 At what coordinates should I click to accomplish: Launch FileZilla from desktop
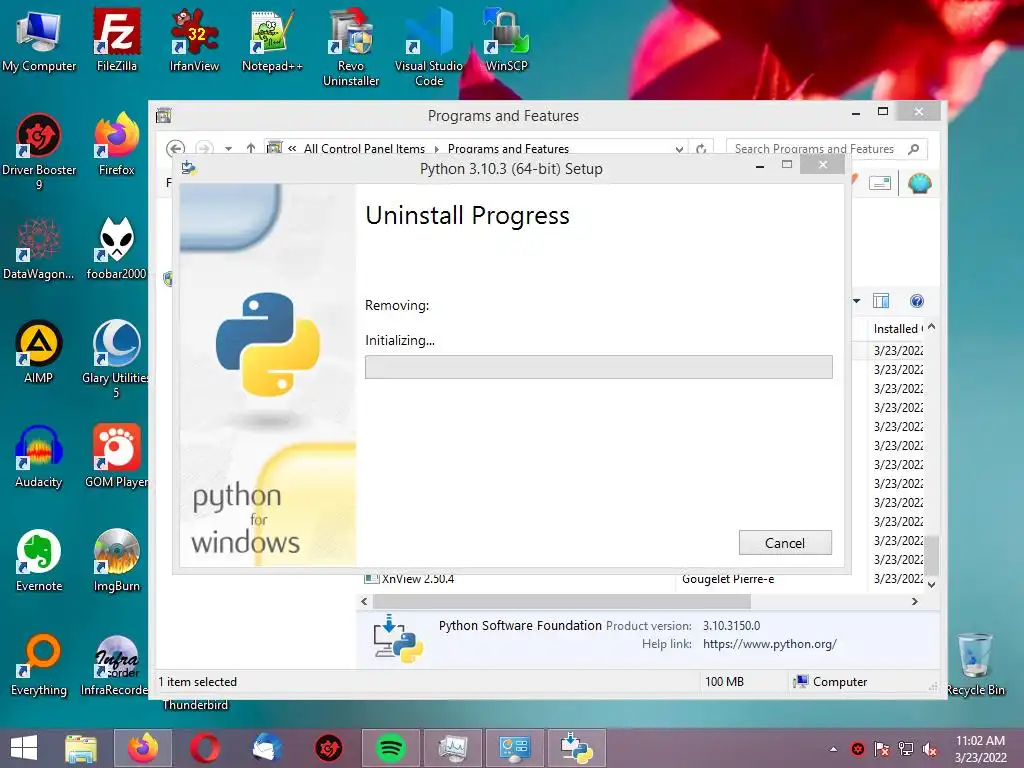[116, 40]
